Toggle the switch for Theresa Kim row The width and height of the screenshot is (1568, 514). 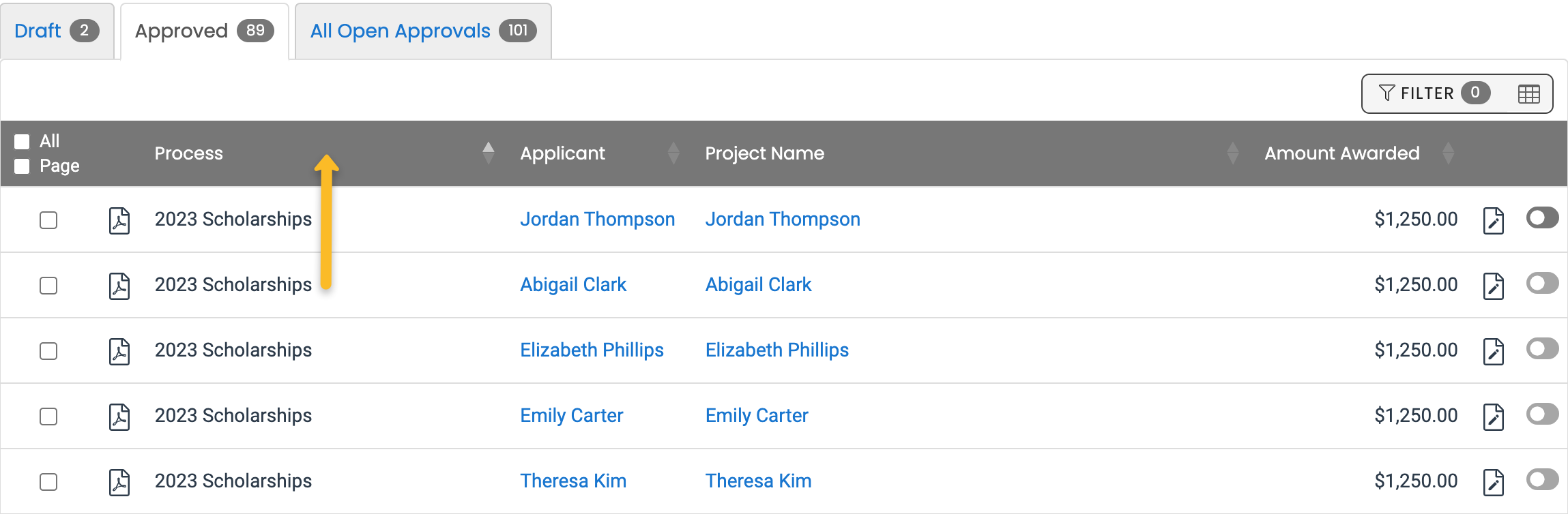pyautogui.click(x=1542, y=480)
